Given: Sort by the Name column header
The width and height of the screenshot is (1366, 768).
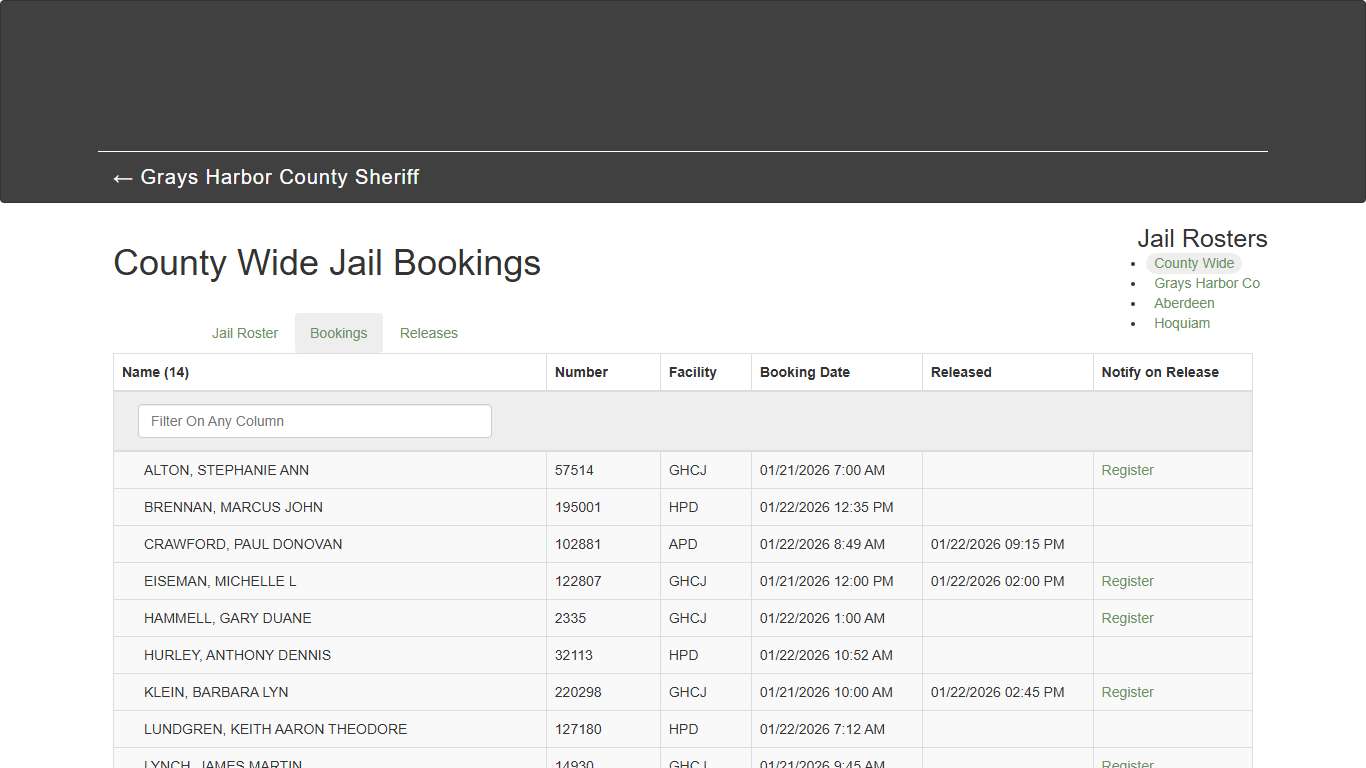Looking at the screenshot, I should pos(155,371).
